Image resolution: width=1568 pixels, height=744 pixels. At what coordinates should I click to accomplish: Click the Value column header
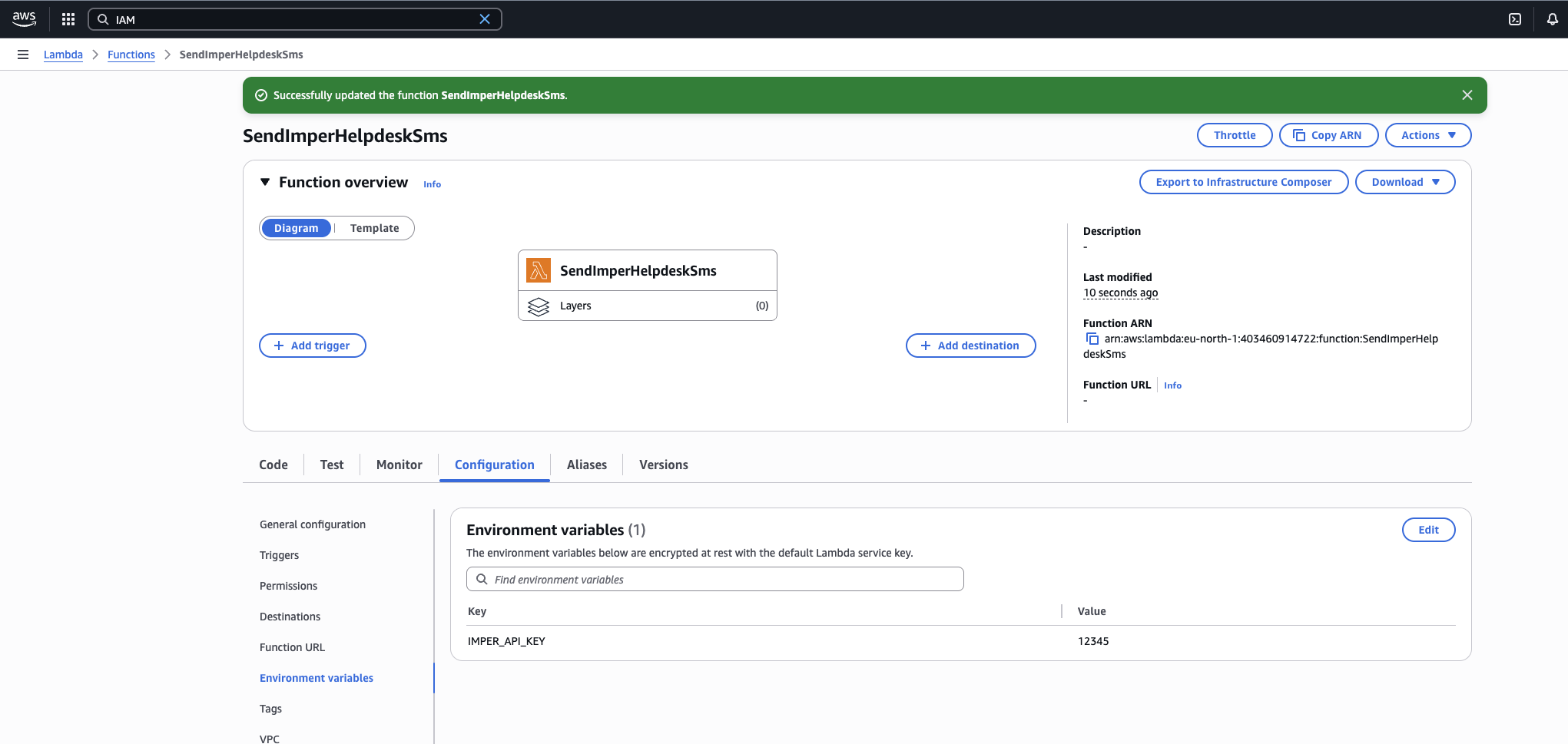pyautogui.click(x=1092, y=611)
